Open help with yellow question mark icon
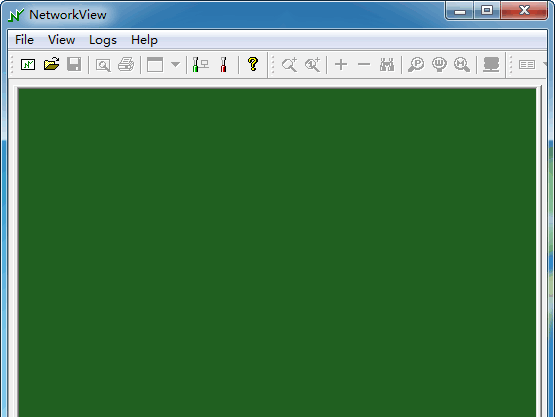This screenshot has height=417, width=555. point(253,65)
